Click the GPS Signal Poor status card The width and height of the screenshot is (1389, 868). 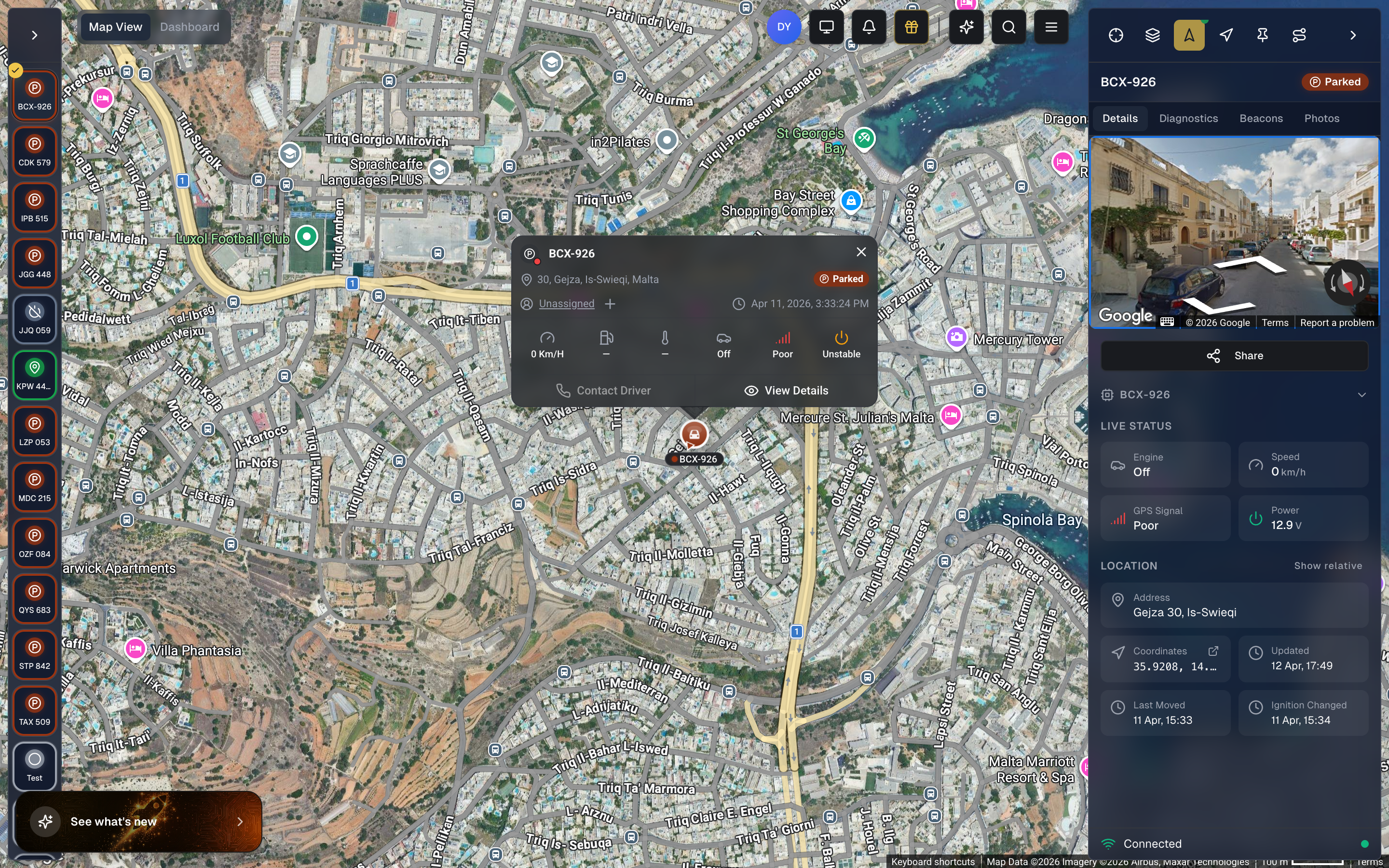pos(1165,518)
